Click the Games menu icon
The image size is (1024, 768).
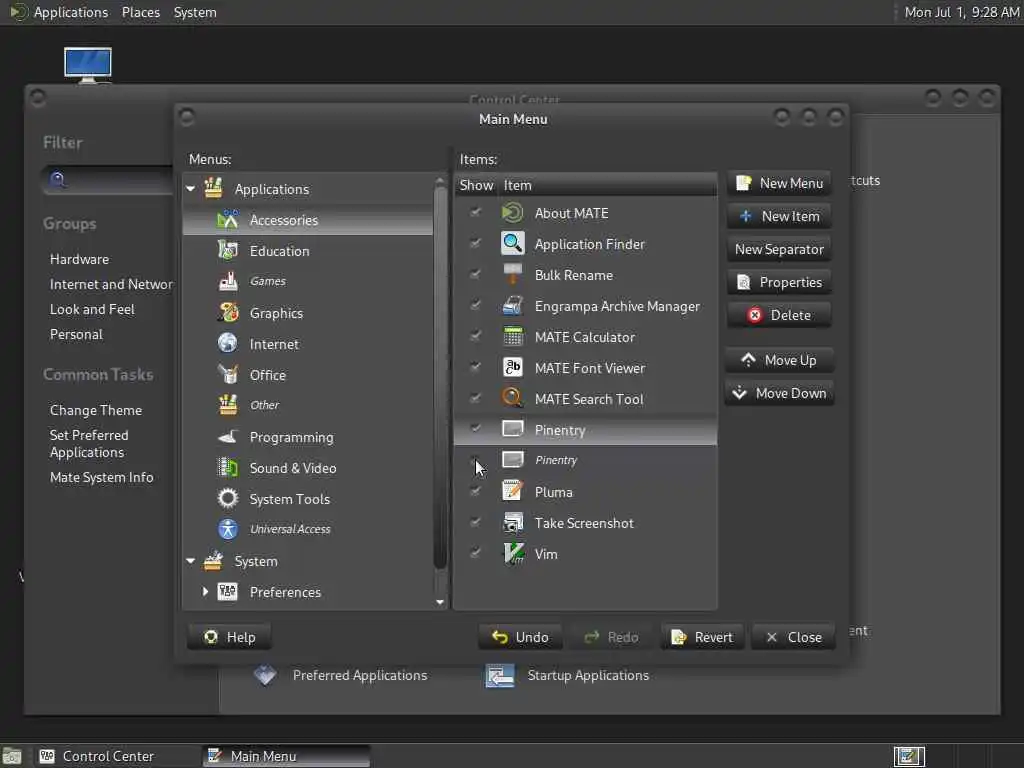[227, 281]
